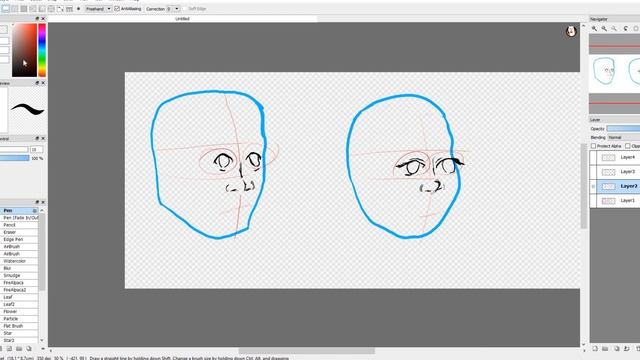640x360 pixels.
Task: Enable the Vanishing Point Snap icon
Action: (x=33, y=9)
